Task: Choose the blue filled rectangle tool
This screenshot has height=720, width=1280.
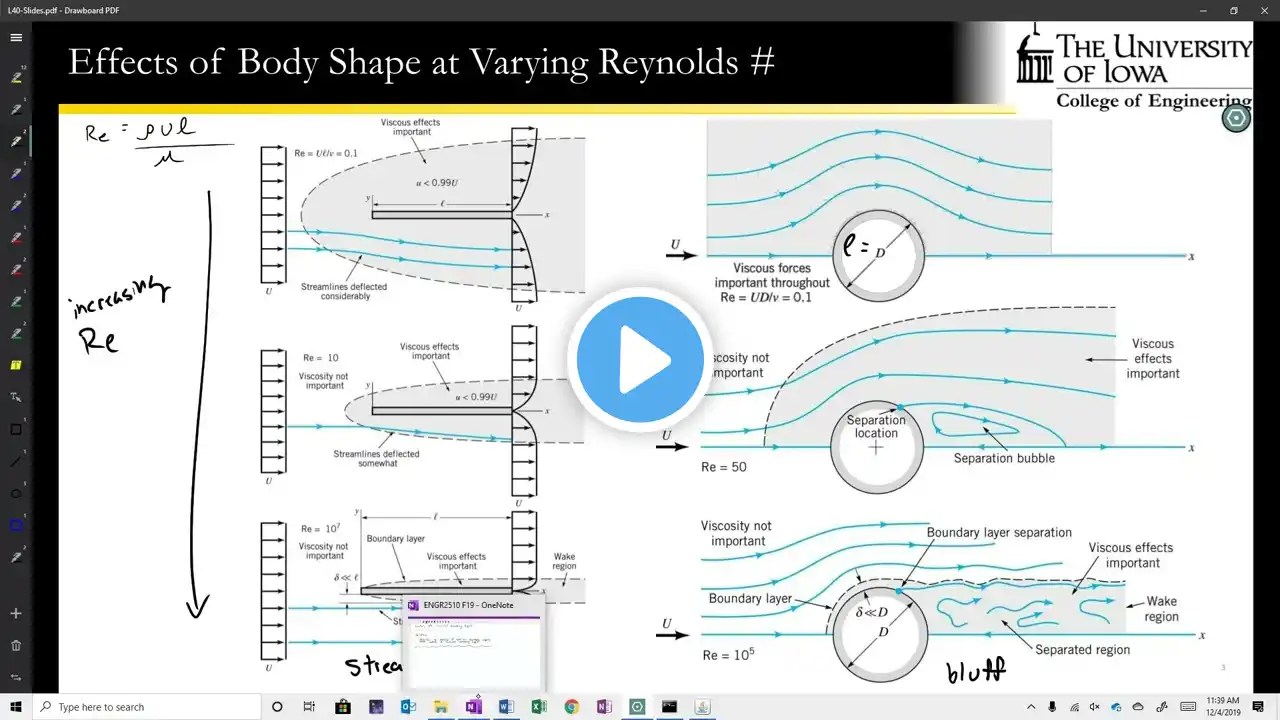Action: click(x=16, y=525)
